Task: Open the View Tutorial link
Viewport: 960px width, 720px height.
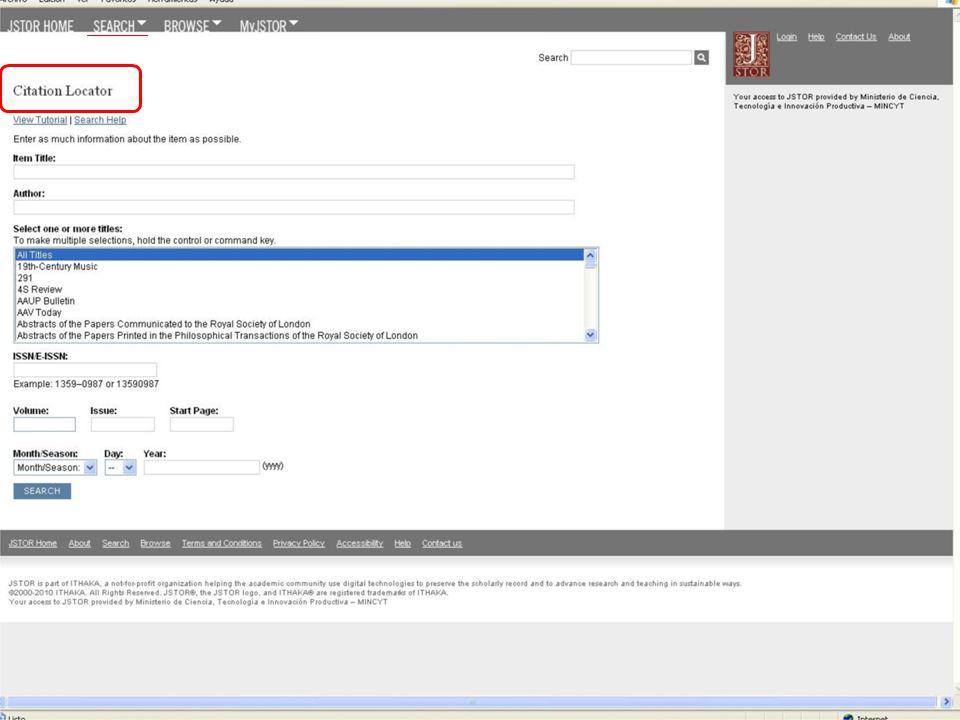Action: point(40,120)
